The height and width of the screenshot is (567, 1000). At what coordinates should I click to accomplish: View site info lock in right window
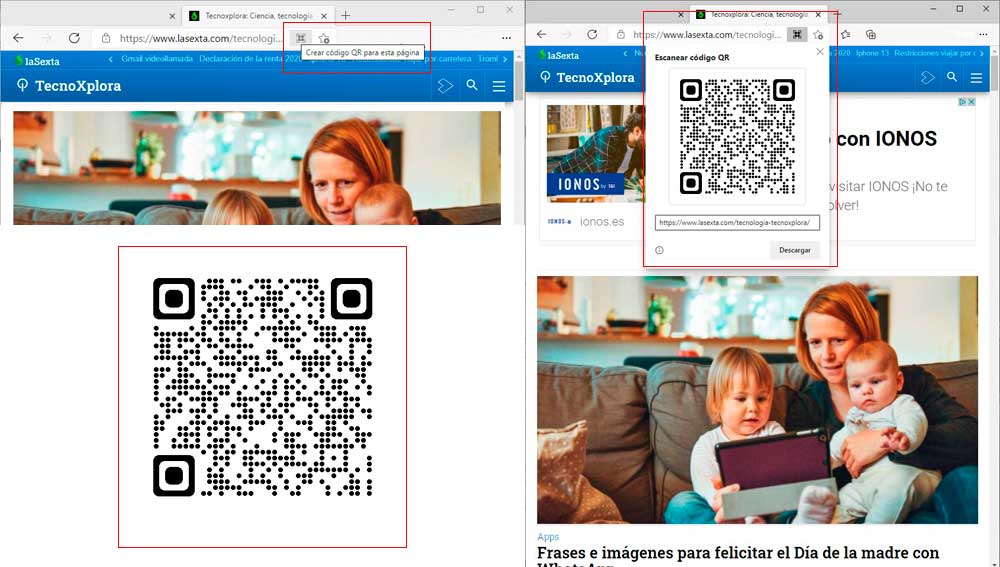click(x=620, y=34)
